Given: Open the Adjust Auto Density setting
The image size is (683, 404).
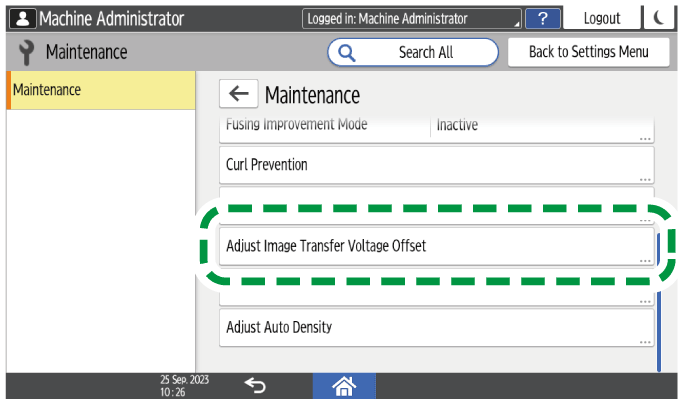Looking at the screenshot, I should [436, 327].
